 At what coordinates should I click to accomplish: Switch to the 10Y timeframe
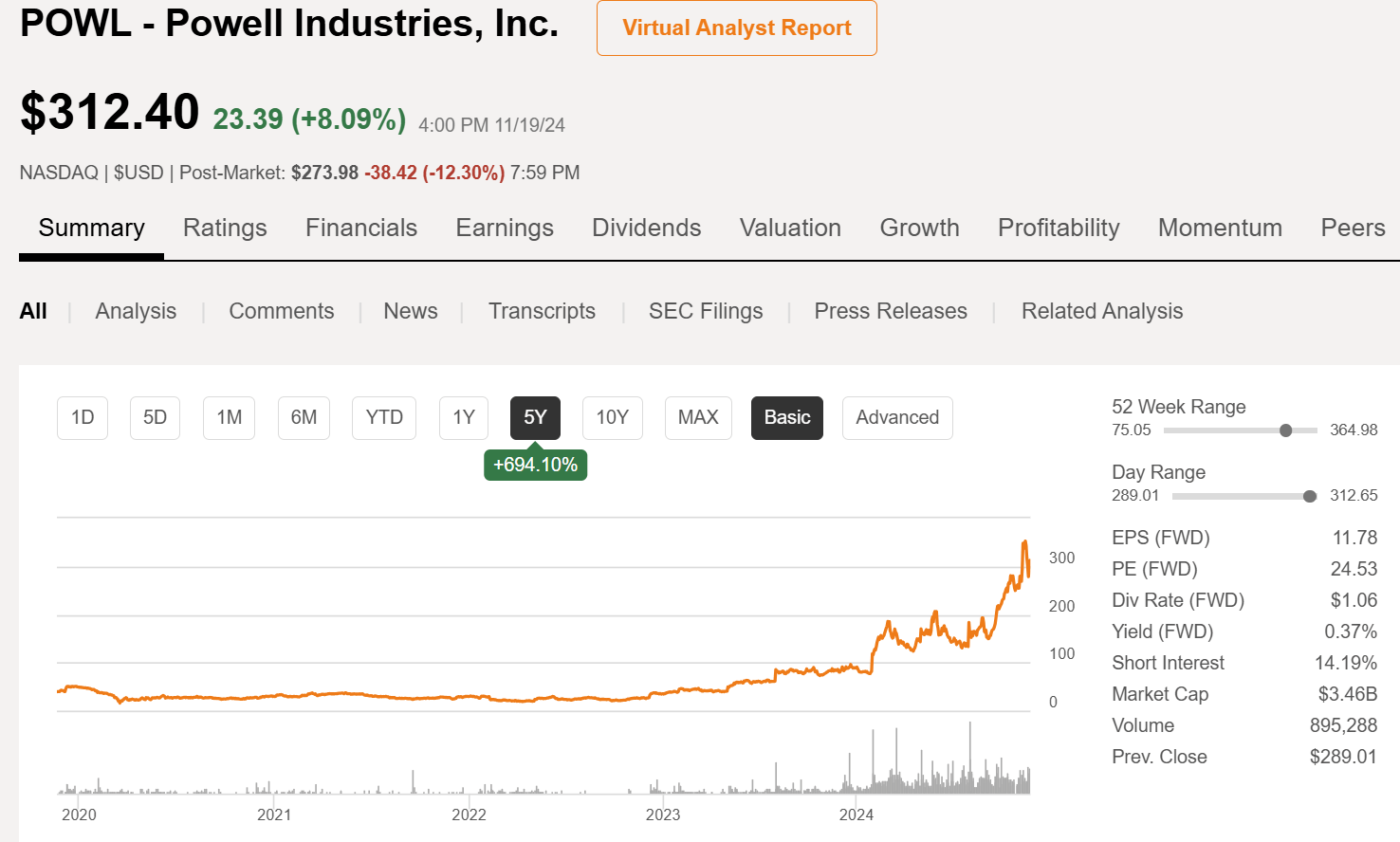(612, 417)
